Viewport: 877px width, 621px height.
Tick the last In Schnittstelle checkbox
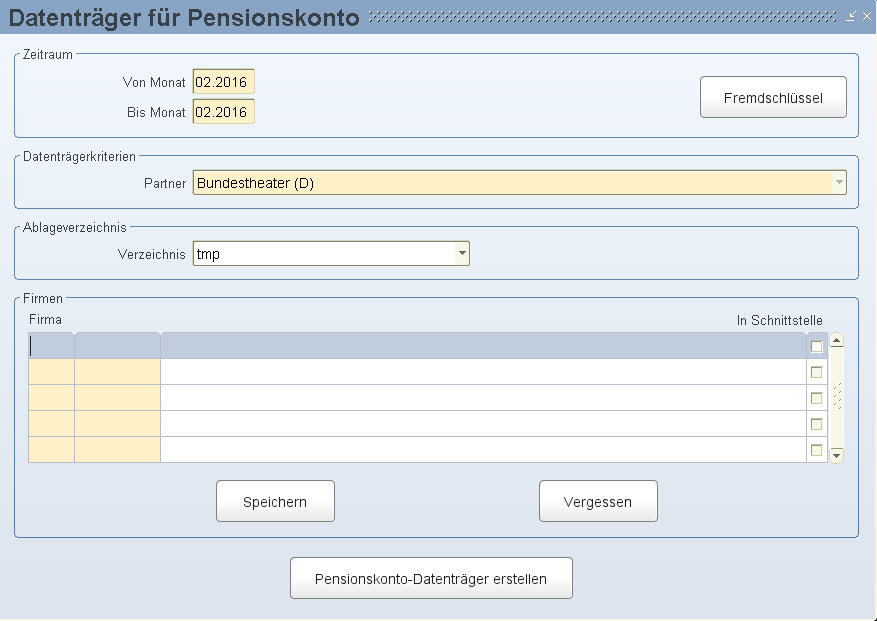point(817,450)
